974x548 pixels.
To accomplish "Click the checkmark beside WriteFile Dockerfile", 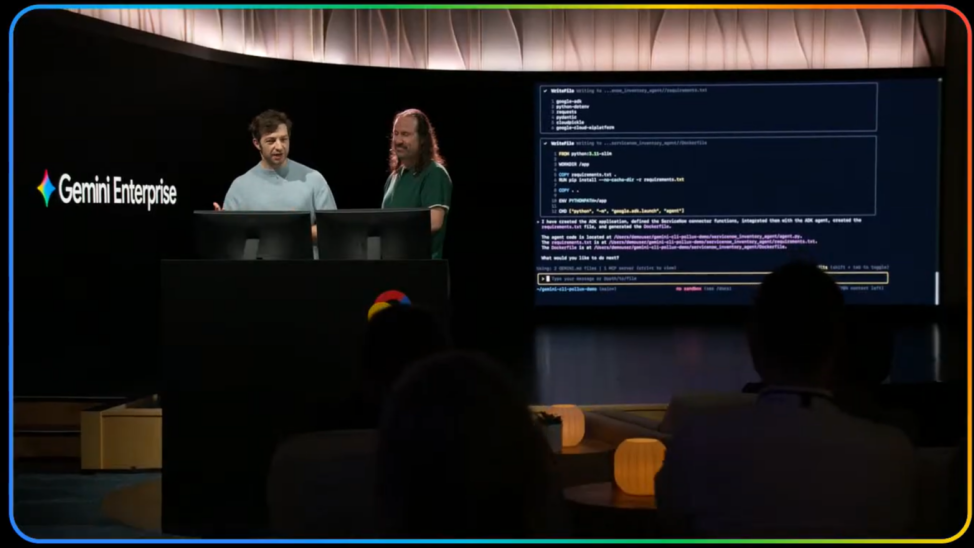I will (545, 143).
